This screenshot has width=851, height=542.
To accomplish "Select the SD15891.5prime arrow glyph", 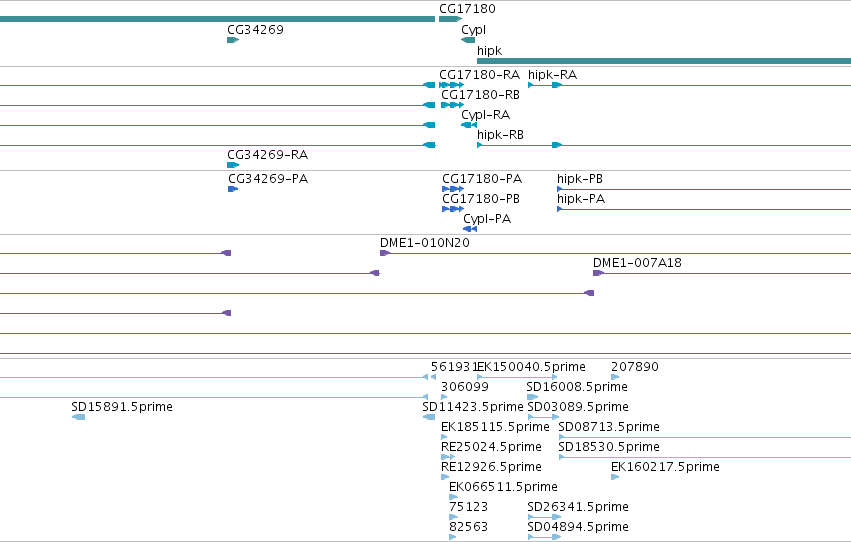I will [78, 417].
